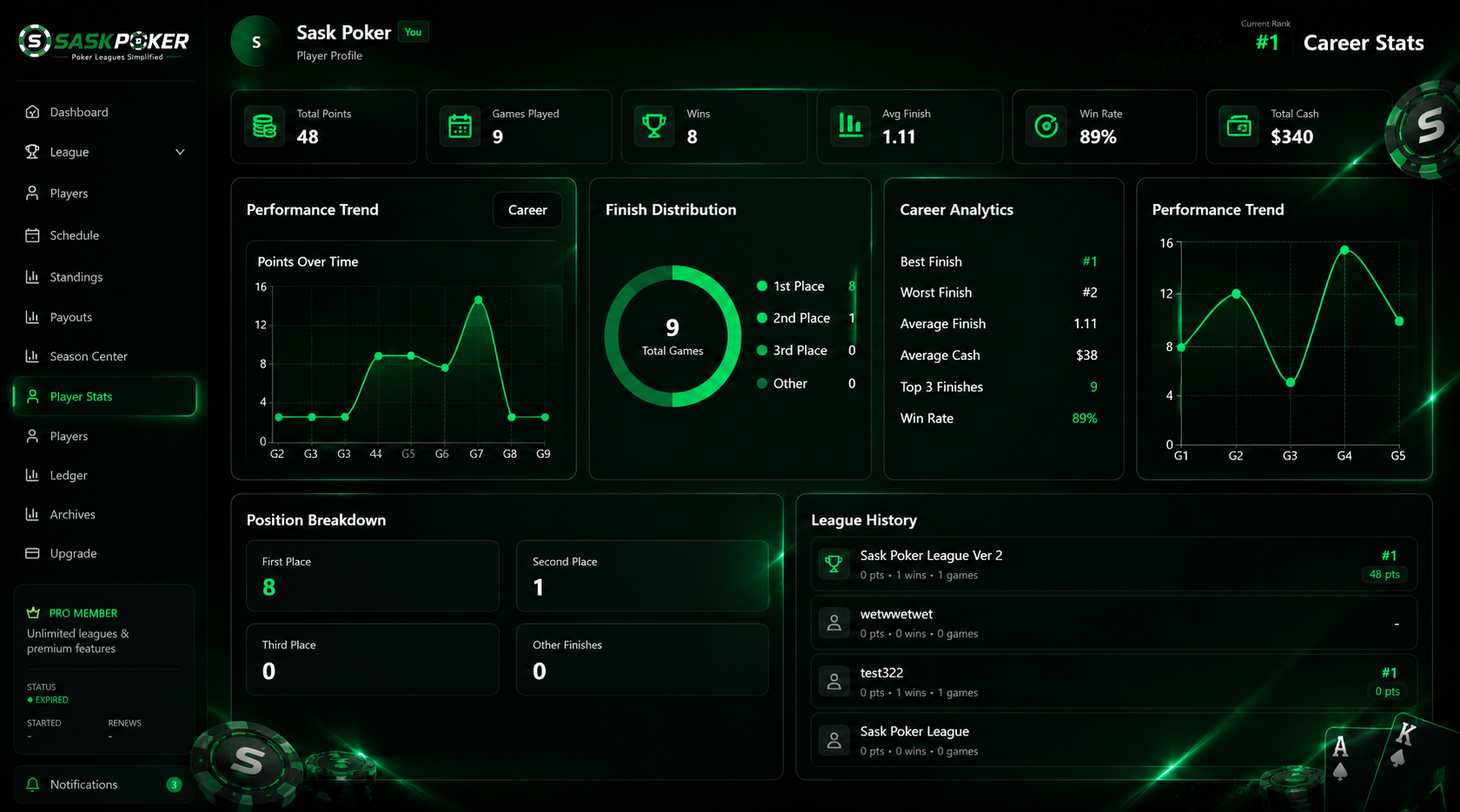The height and width of the screenshot is (812, 1460).
Task: Open Sask Poker League Ver 2 history row
Action: (1113, 564)
